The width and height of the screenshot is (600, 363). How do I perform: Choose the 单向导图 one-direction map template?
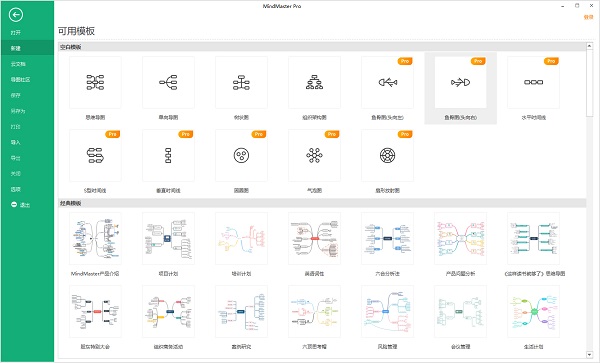click(x=168, y=82)
